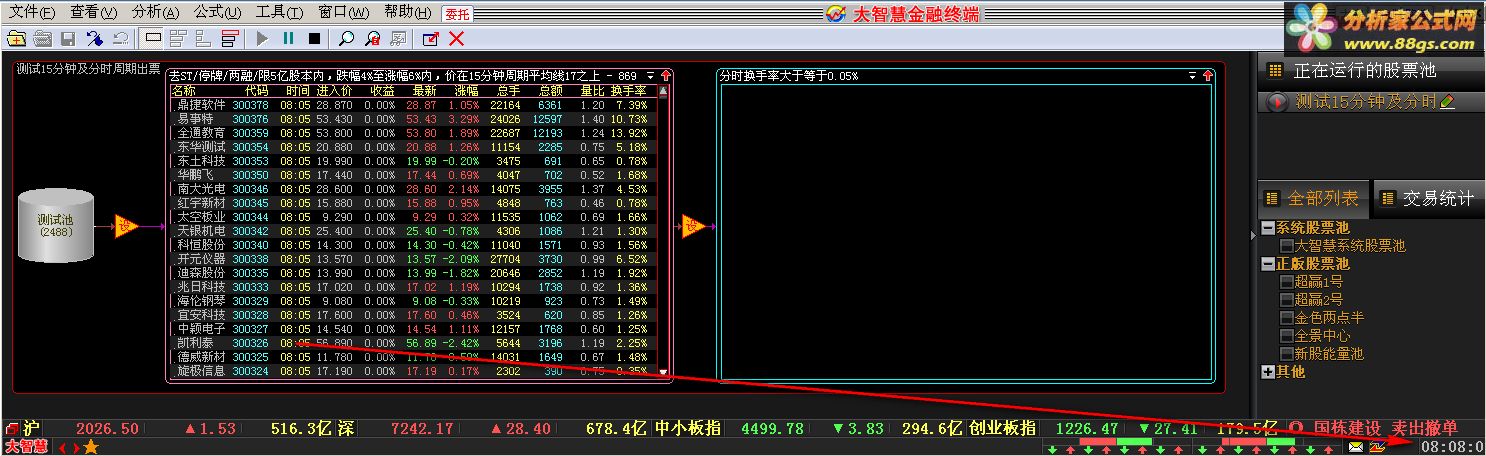The height and width of the screenshot is (456, 1486).
Task: Click the mail envelope status bar icon
Action: [1356, 447]
